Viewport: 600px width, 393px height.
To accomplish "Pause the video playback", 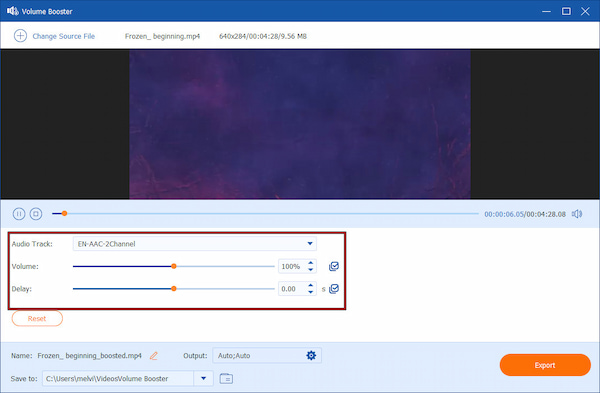I will tap(19, 214).
